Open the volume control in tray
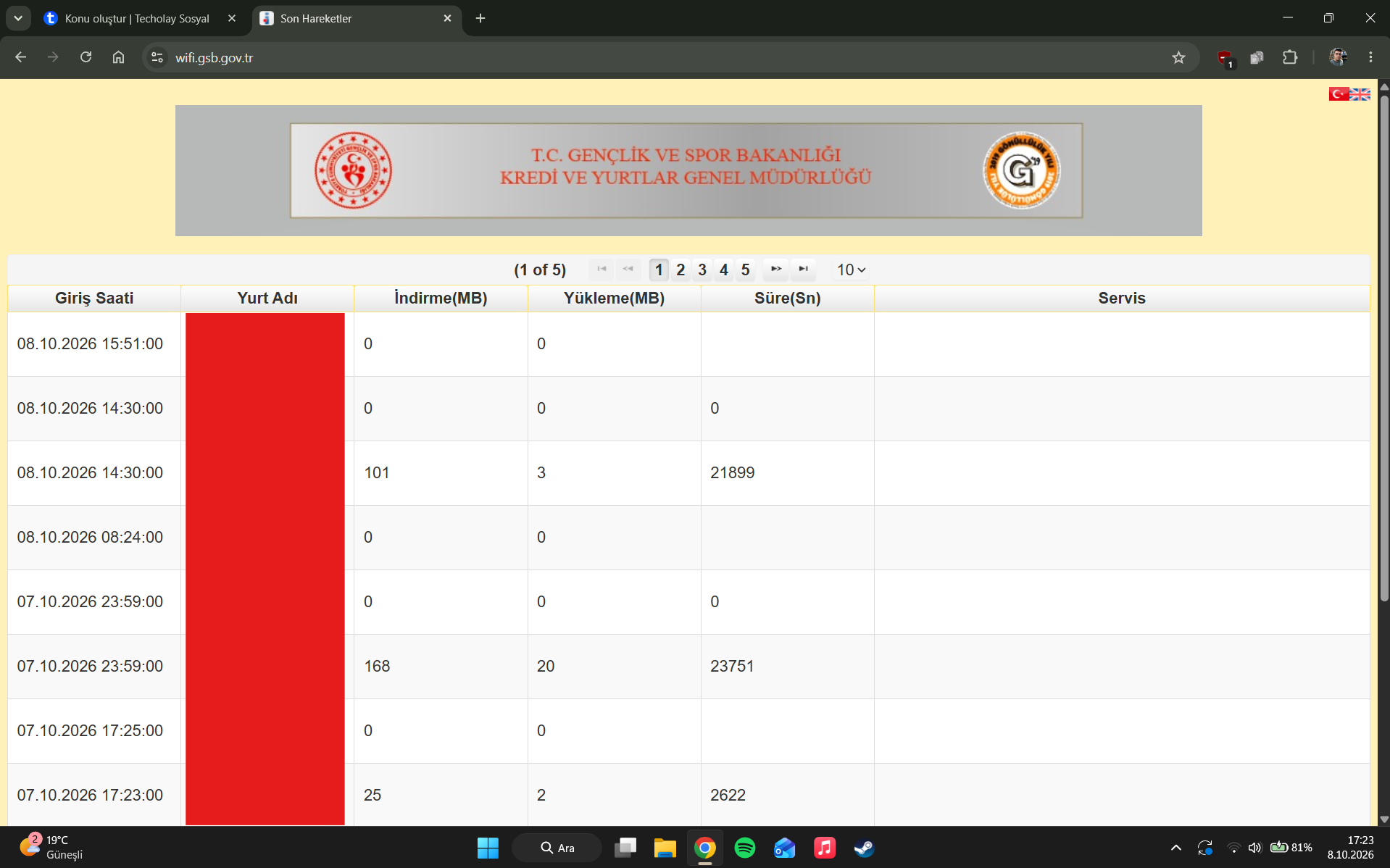 pyautogui.click(x=1254, y=848)
